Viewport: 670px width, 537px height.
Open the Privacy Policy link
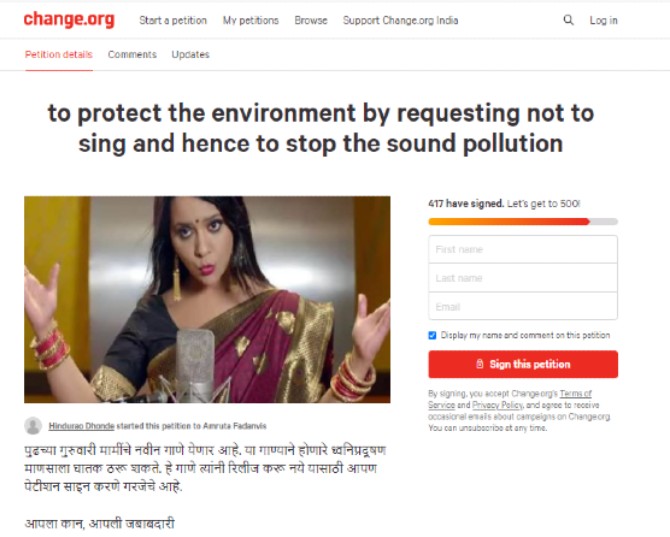click(497, 405)
